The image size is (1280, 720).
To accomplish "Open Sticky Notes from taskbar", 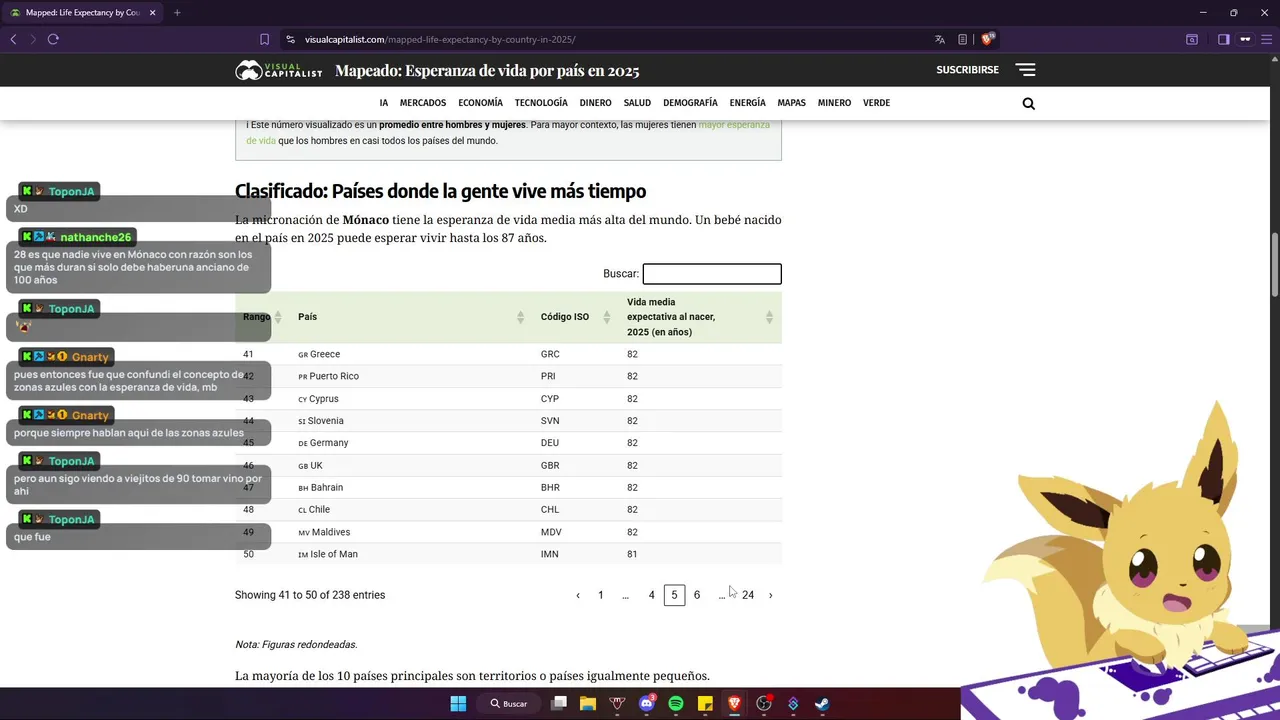I will coord(705,703).
